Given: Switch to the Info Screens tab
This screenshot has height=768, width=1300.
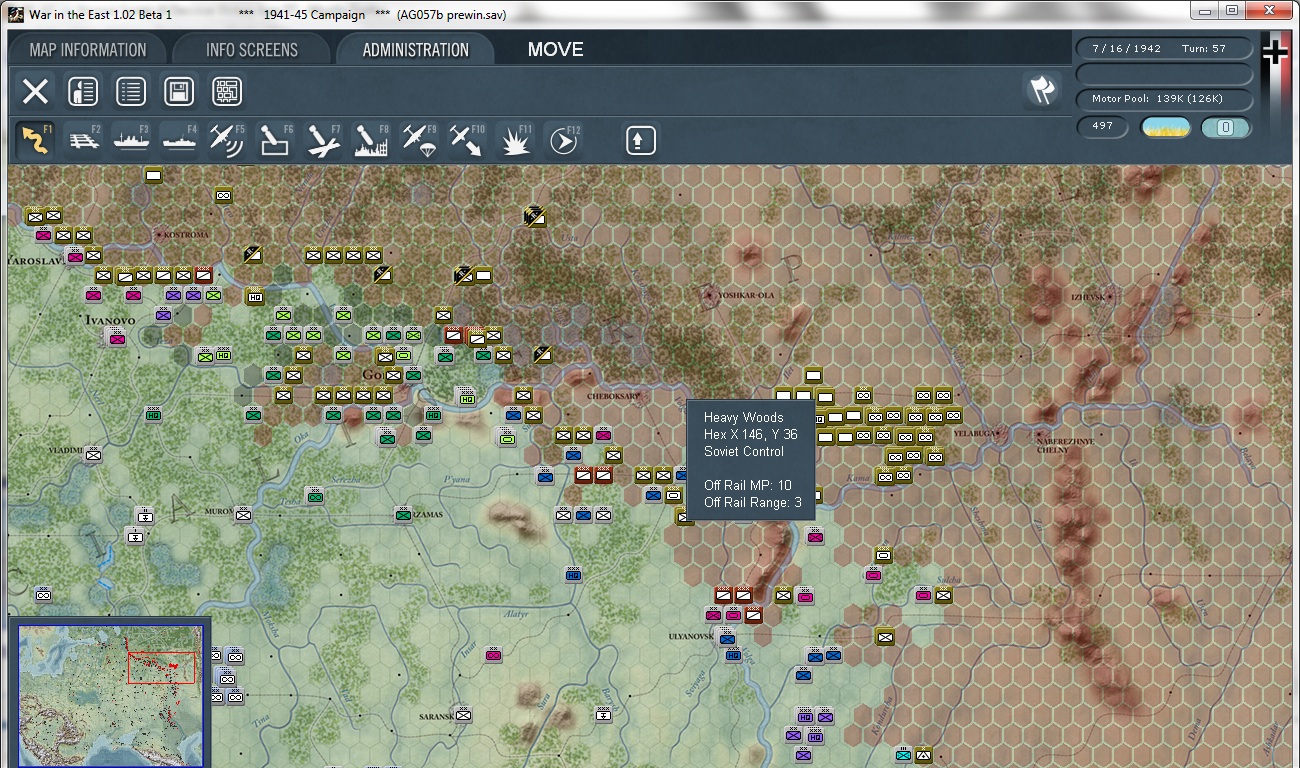Looking at the screenshot, I should (x=252, y=50).
